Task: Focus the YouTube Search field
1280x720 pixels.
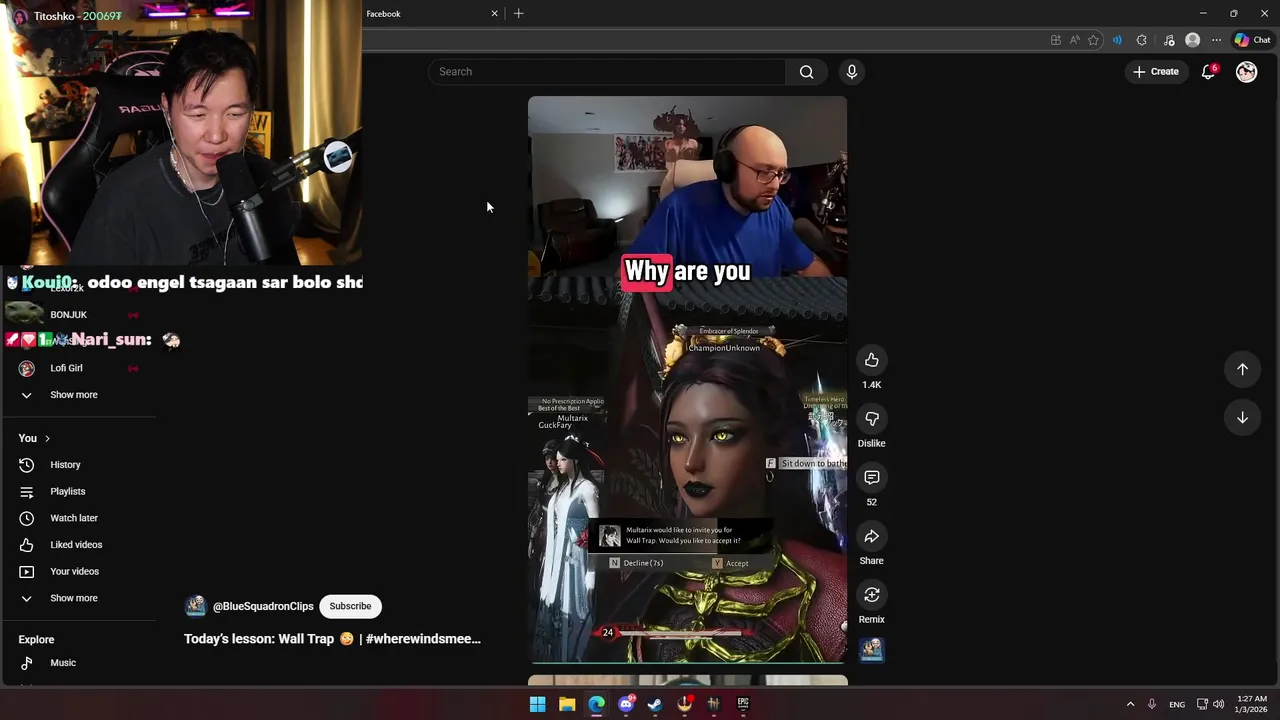Action: [x=608, y=72]
